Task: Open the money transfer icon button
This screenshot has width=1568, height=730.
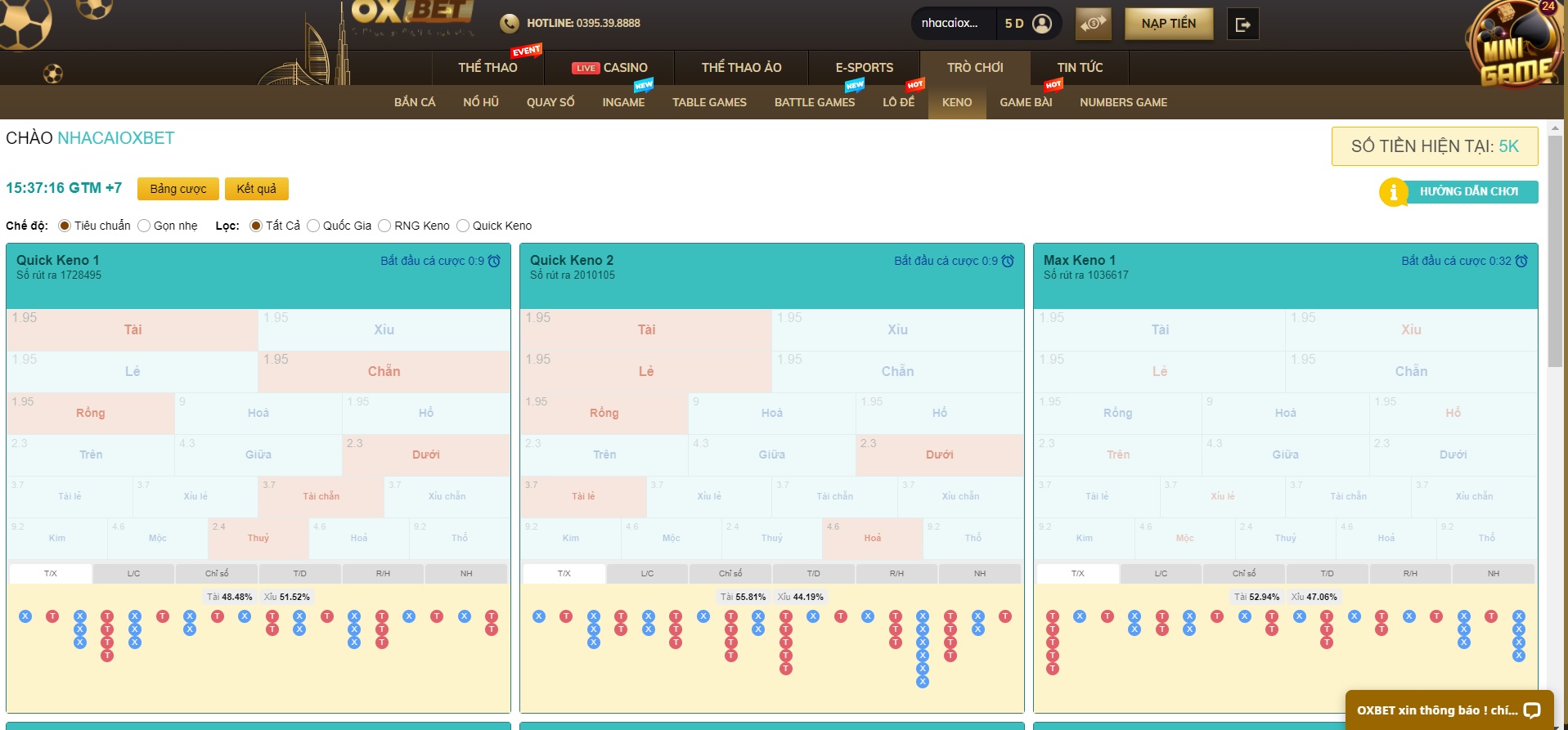Action: pos(1093,24)
